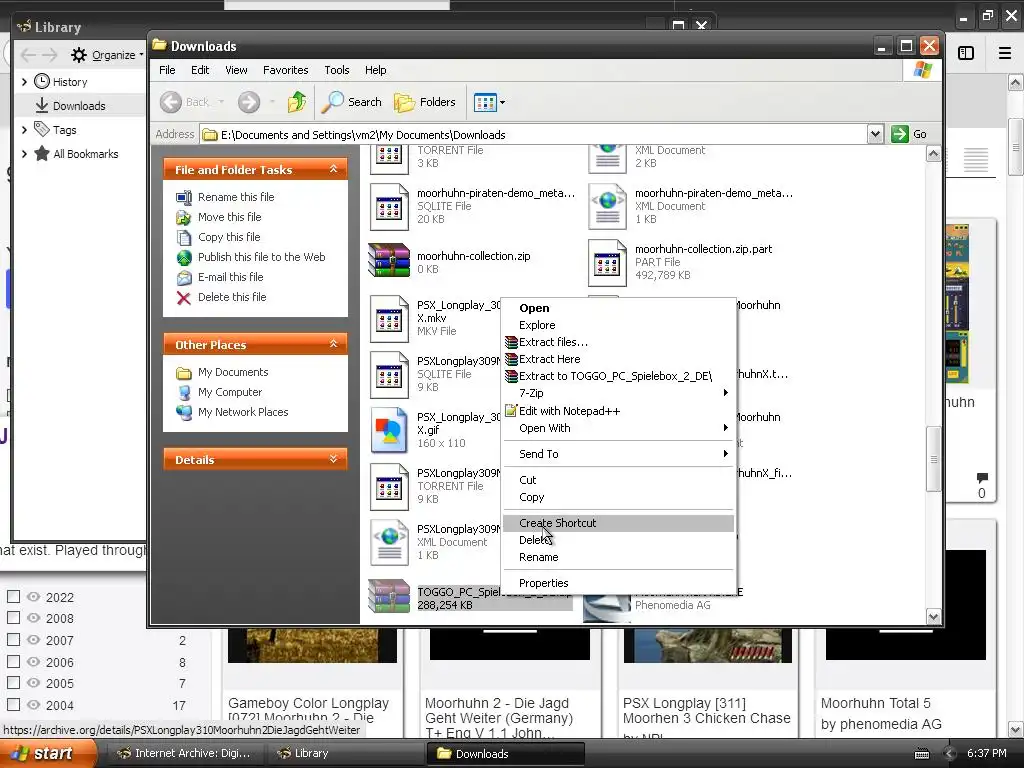The image size is (1024, 768).
Task: Click the My Network Places icon link
Action: click(184, 413)
